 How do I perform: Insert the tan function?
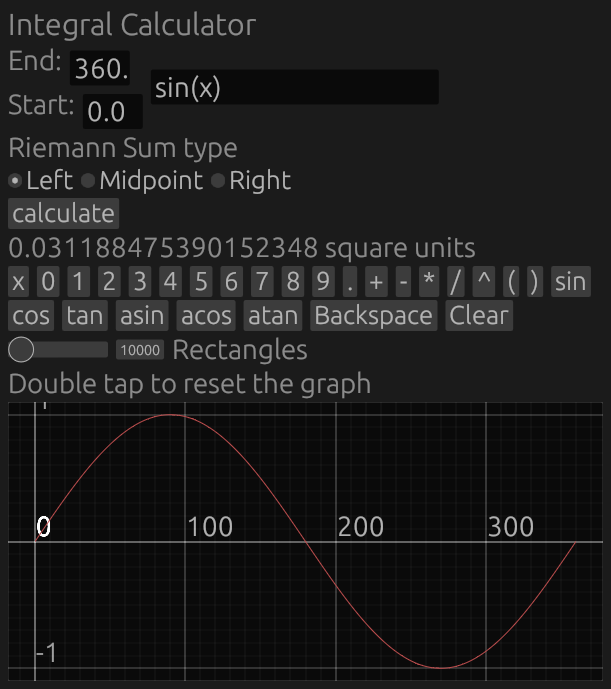coord(85,316)
